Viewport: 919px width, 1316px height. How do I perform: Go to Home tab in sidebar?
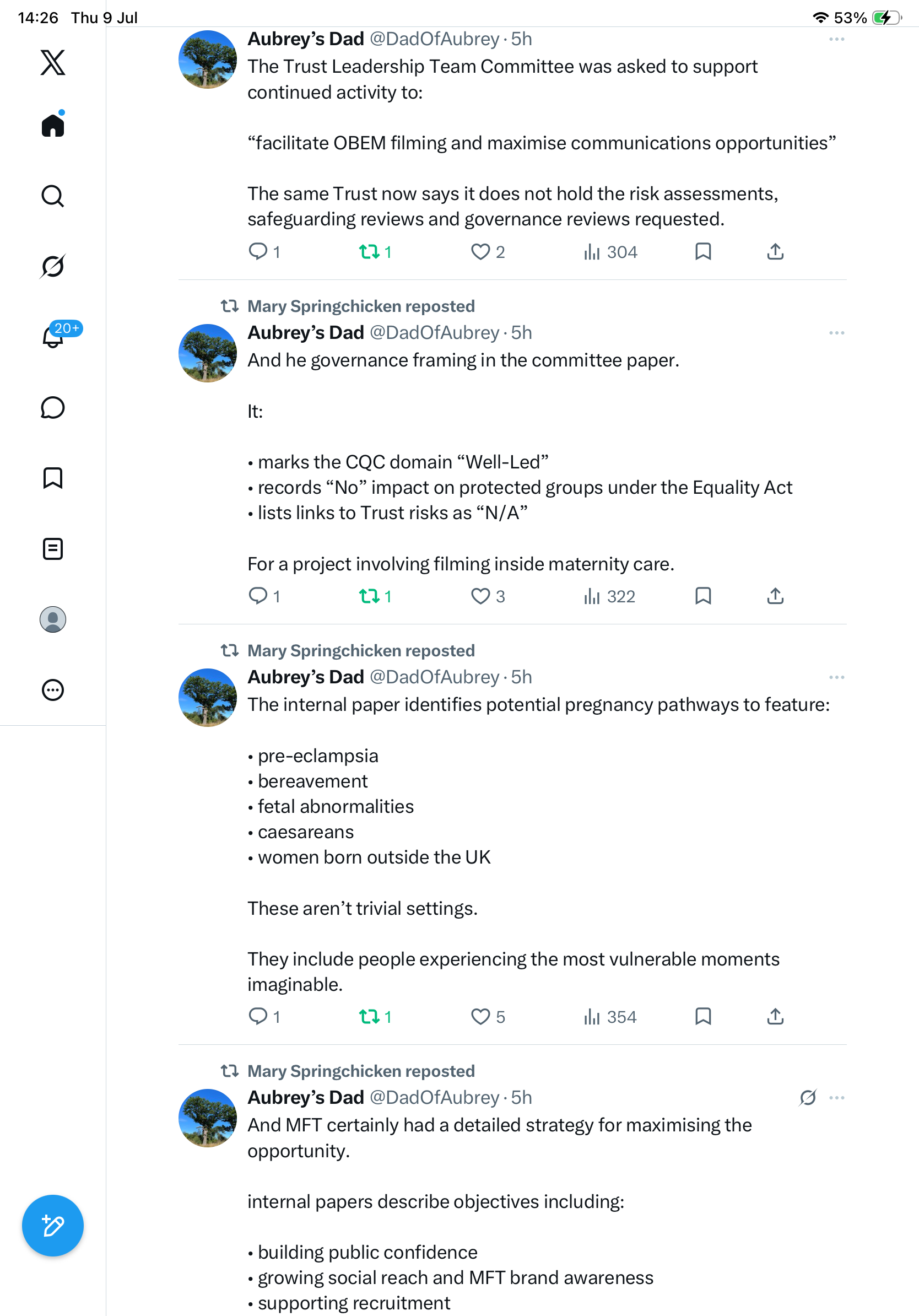[x=53, y=125]
